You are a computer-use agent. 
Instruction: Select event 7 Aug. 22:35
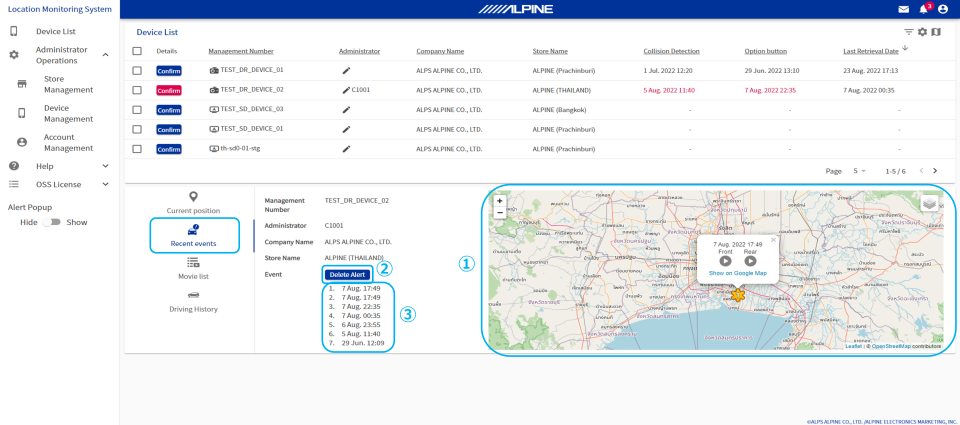pos(361,306)
